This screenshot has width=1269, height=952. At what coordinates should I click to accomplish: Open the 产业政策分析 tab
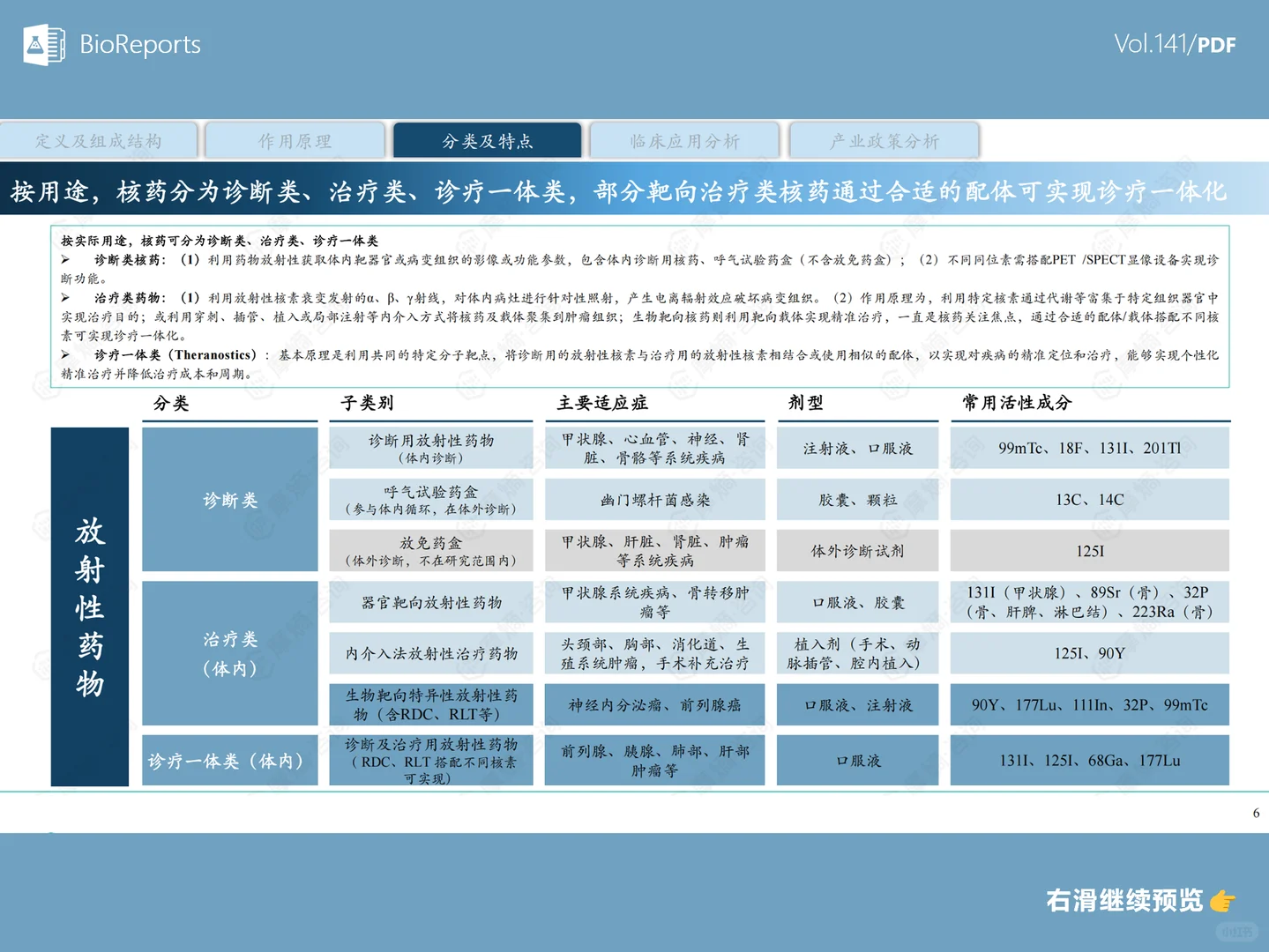pos(884,139)
